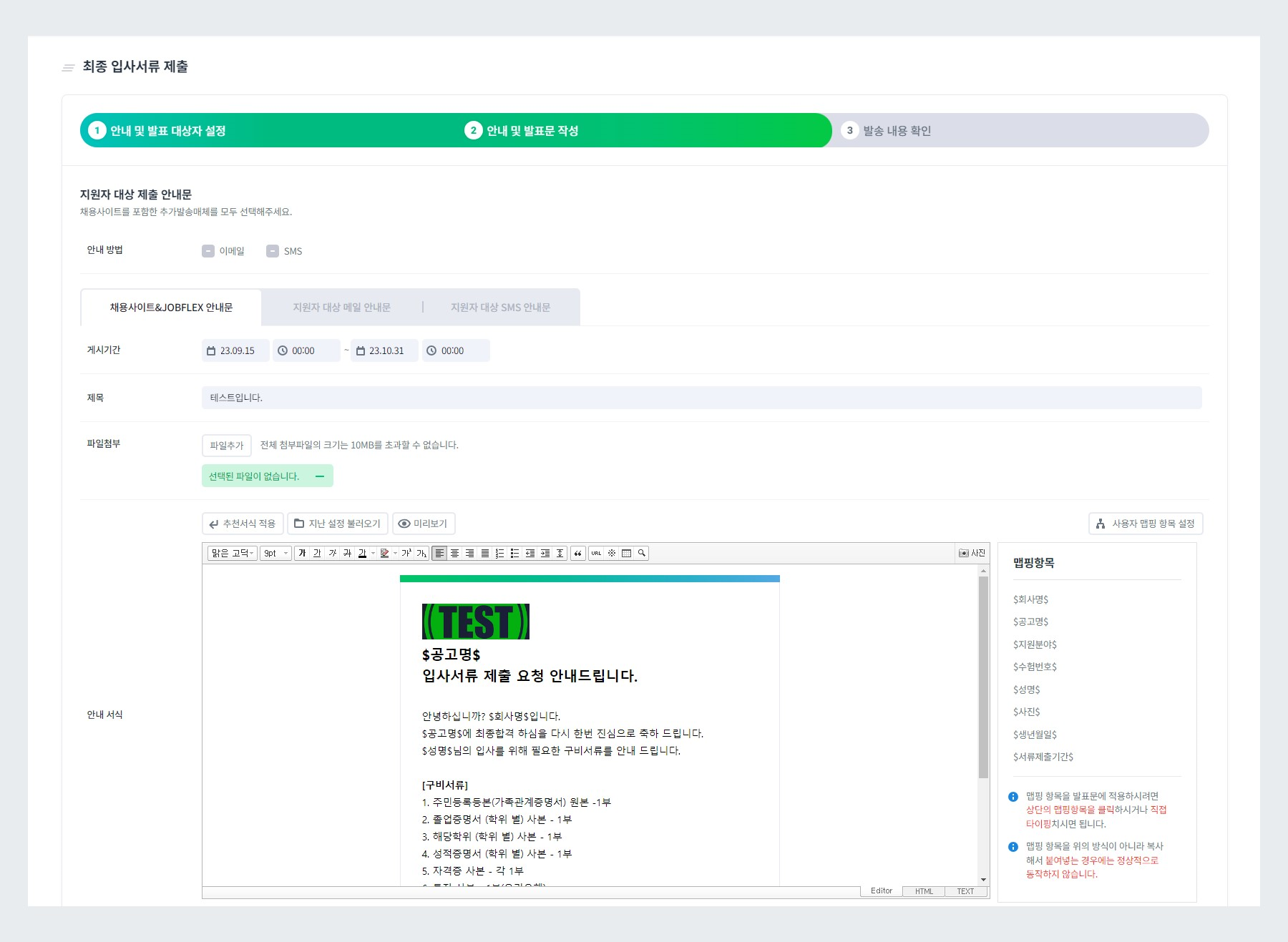Enable the SMS notification checkbox
Viewport: 1288px width, 942px height.
272,251
